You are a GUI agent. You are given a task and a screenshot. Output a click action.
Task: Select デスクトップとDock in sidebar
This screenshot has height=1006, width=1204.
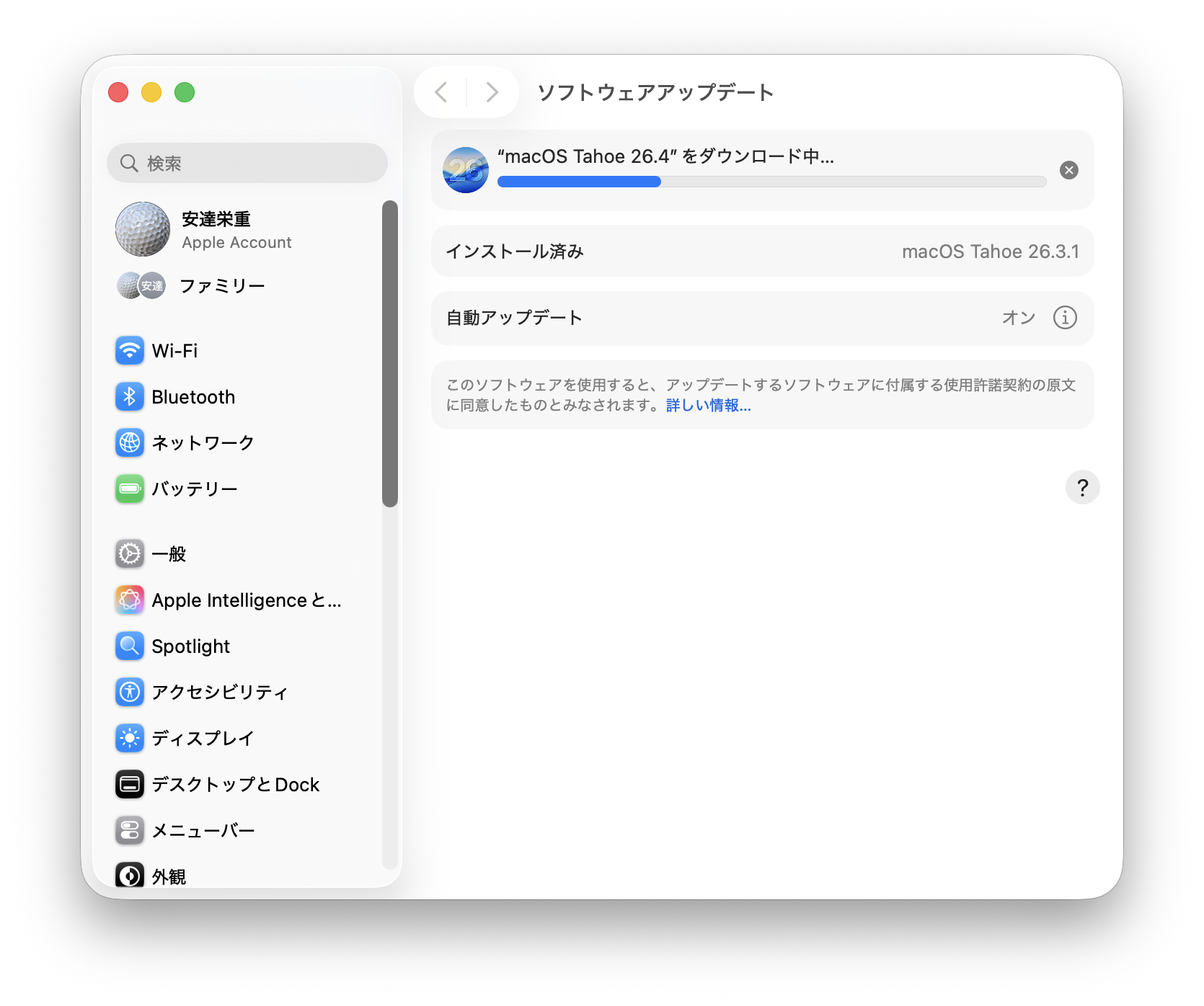tap(235, 784)
